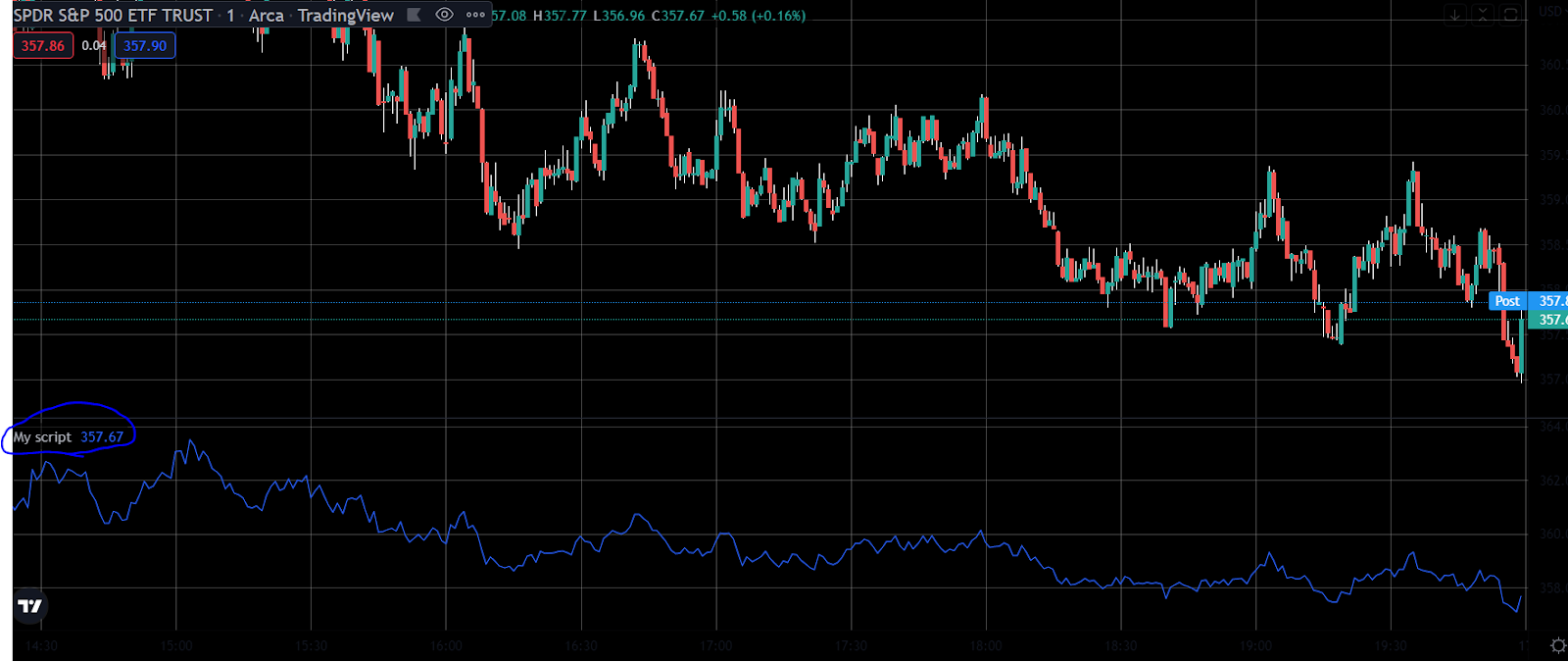Image resolution: width=1568 pixels, height=662 pixels.
Task: Click the low value L356.96 in header
Action: pyautogui.click(x=619, y=16)
